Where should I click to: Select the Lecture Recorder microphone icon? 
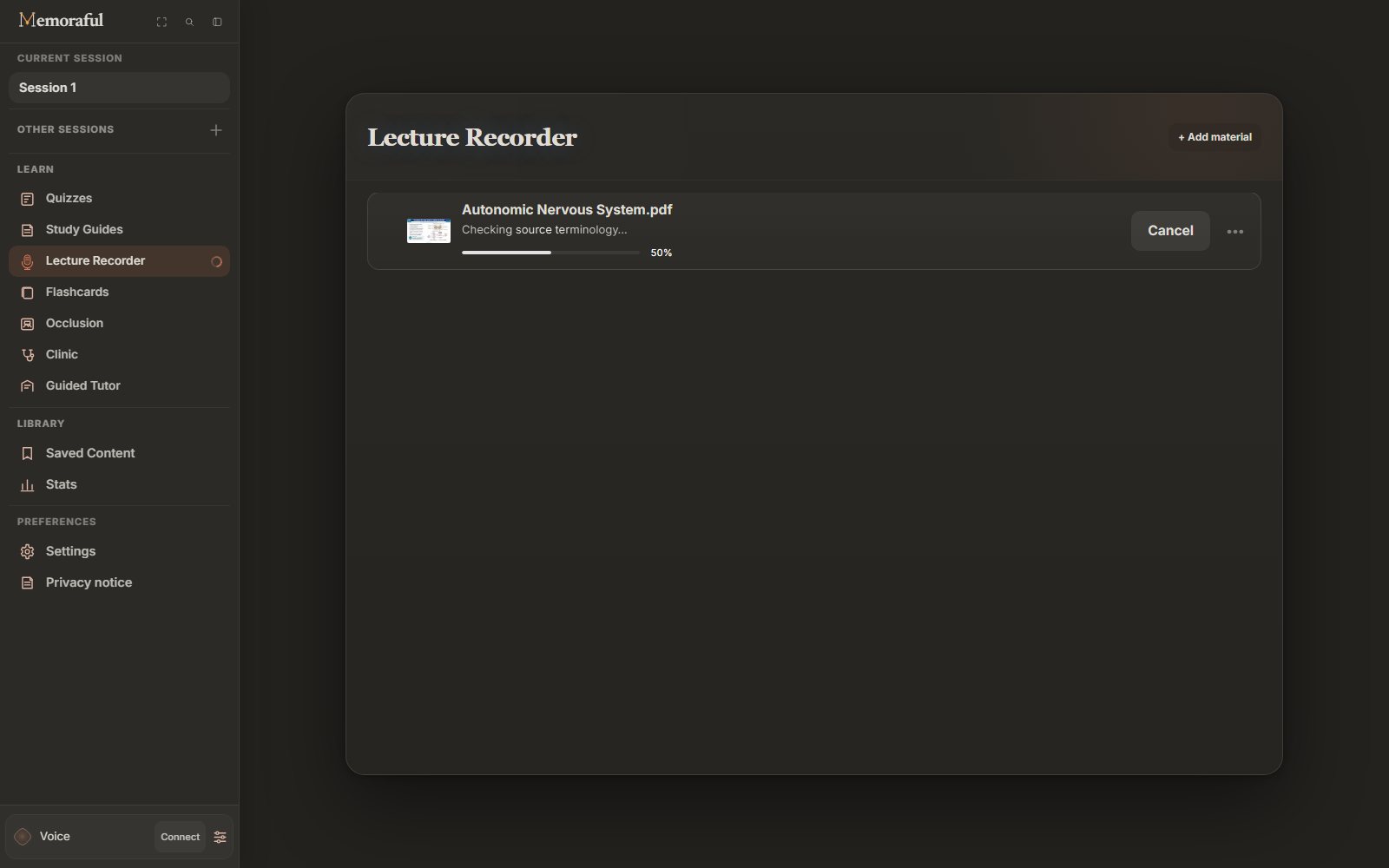tap(27, 261)
